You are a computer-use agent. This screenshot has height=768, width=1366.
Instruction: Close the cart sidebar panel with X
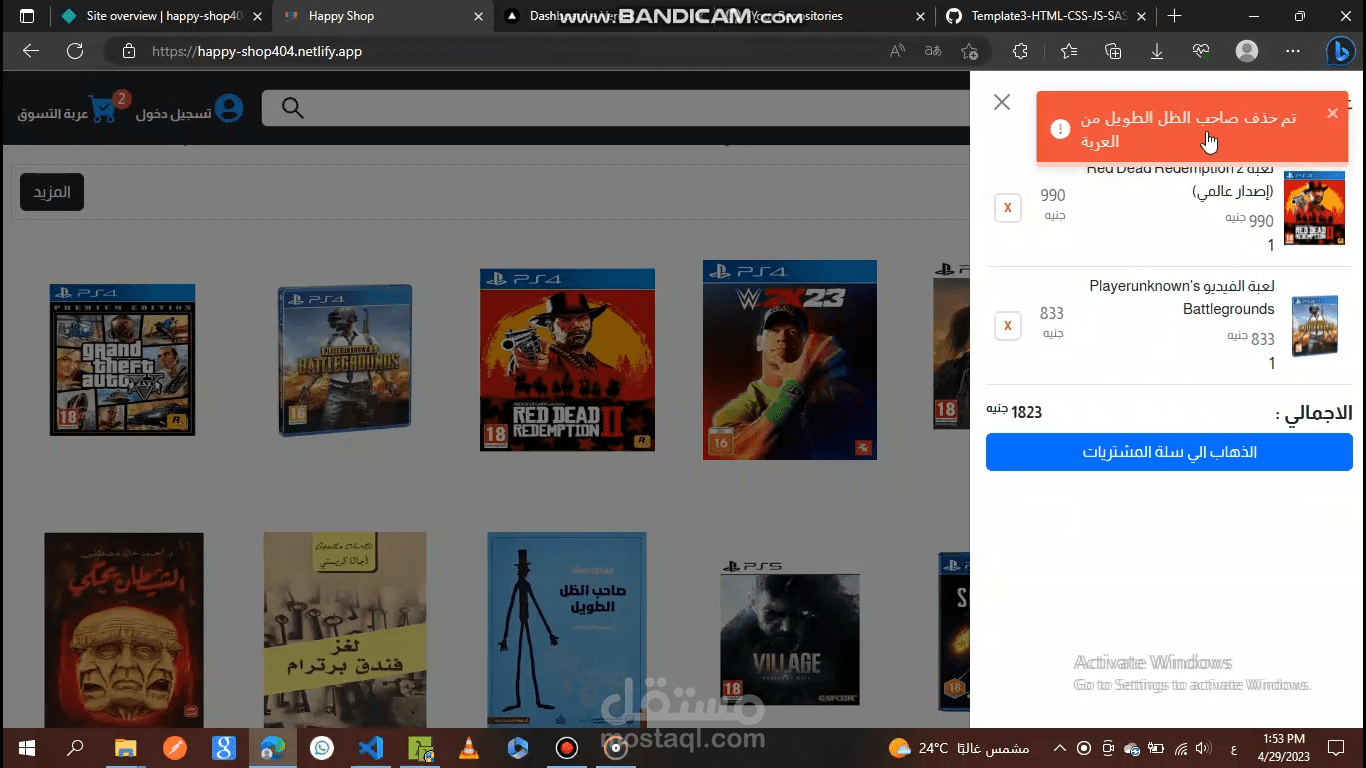tap(1002, 102)
